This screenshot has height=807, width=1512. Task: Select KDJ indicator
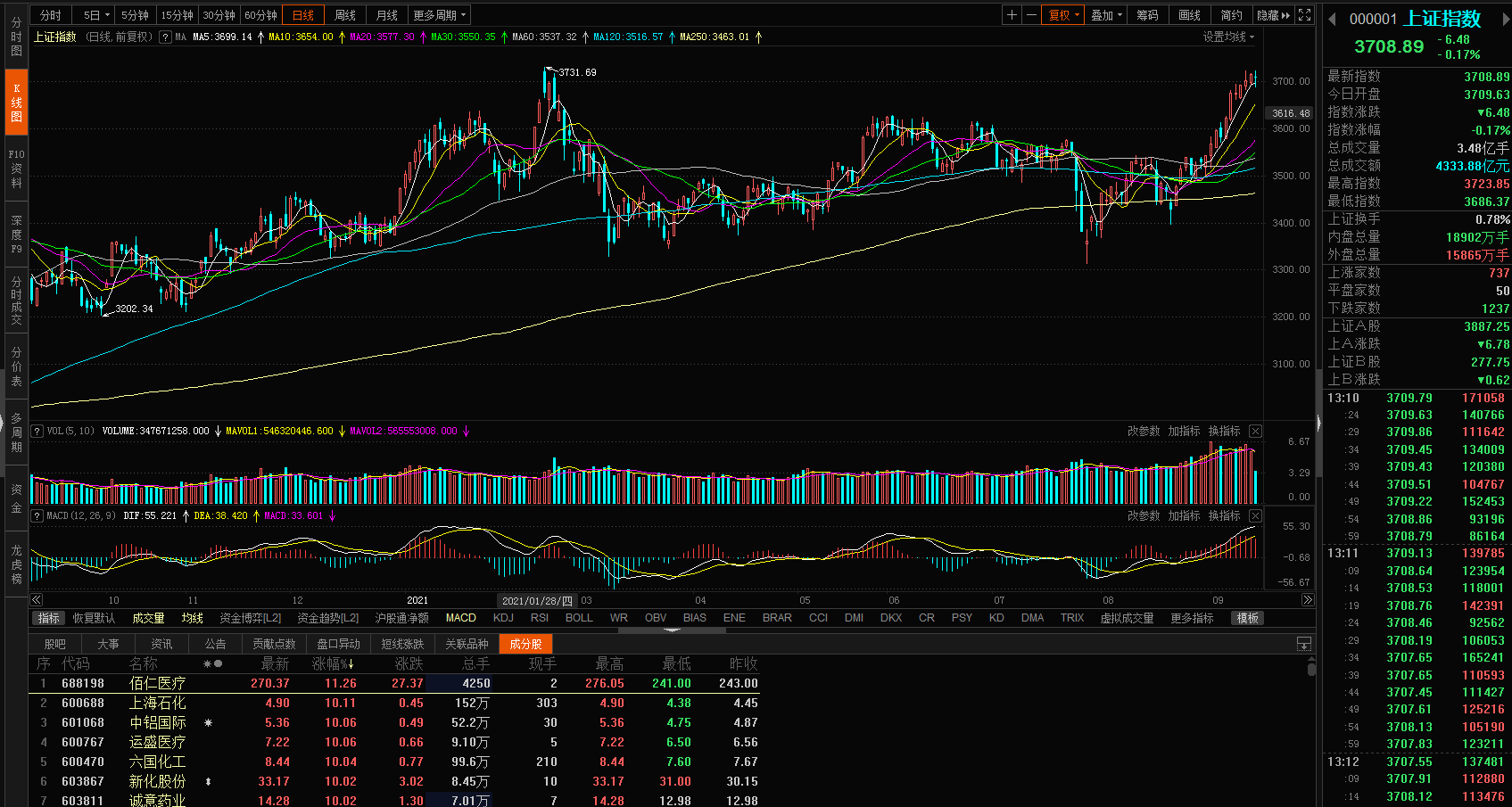pos(503,618)
